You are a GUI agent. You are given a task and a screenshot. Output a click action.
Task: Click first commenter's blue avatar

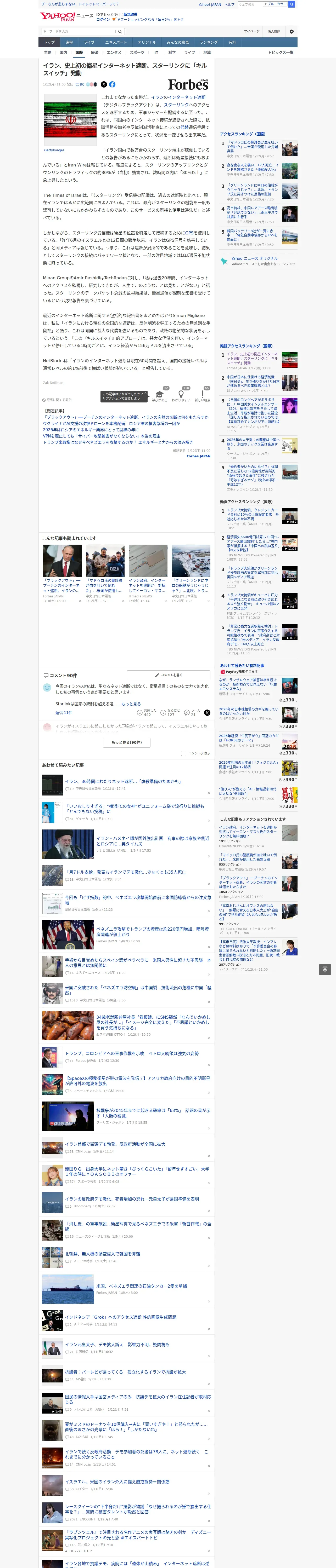tap(47, 687)
